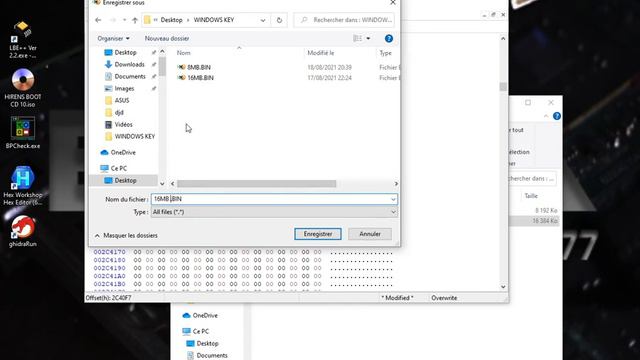Open the view options dropdown arrow
Image resolution: width=640 pixels, height=360 pixels.
(368, 38)
